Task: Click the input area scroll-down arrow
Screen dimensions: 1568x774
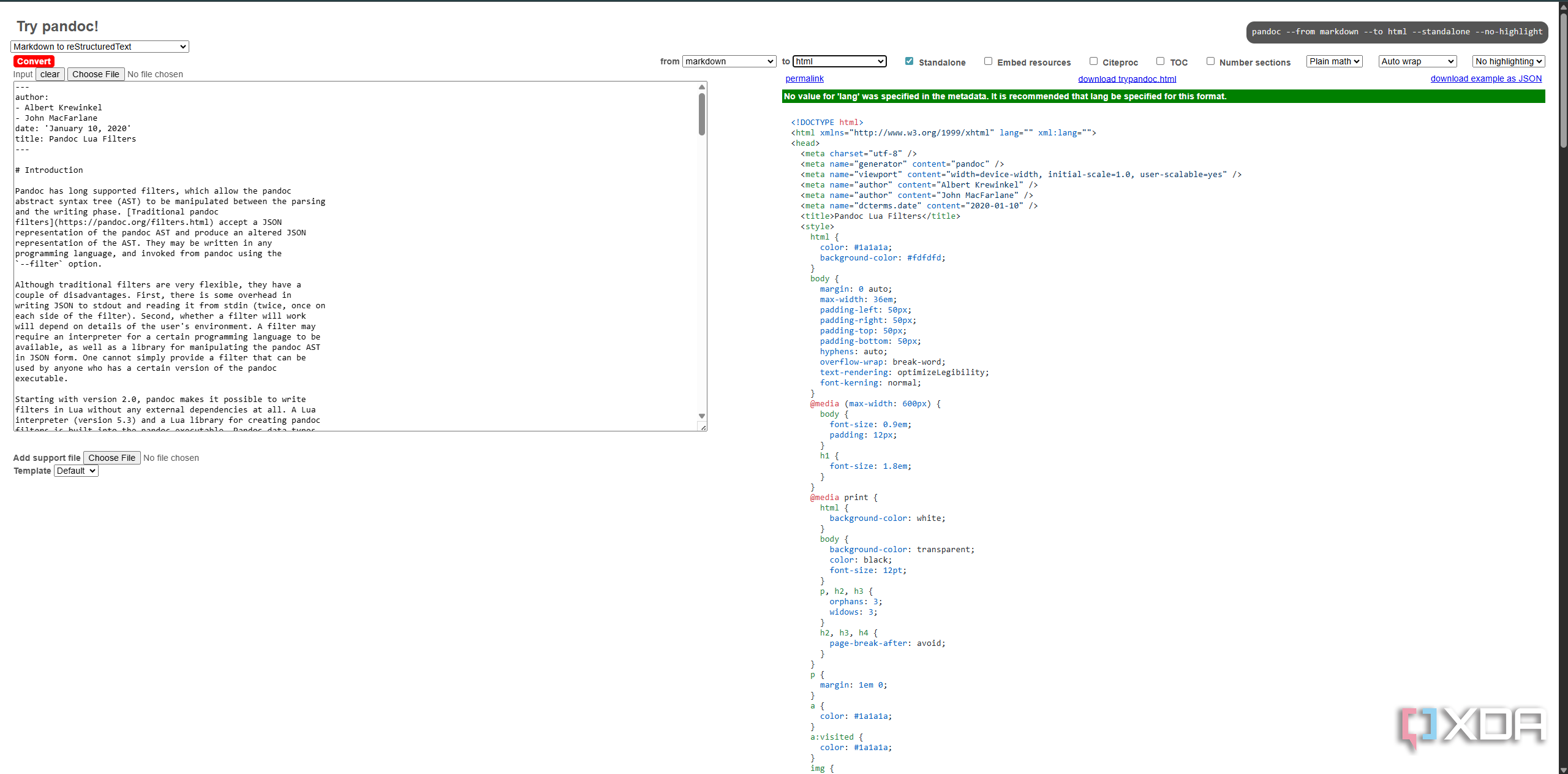Action: click(x=702, y=416)
